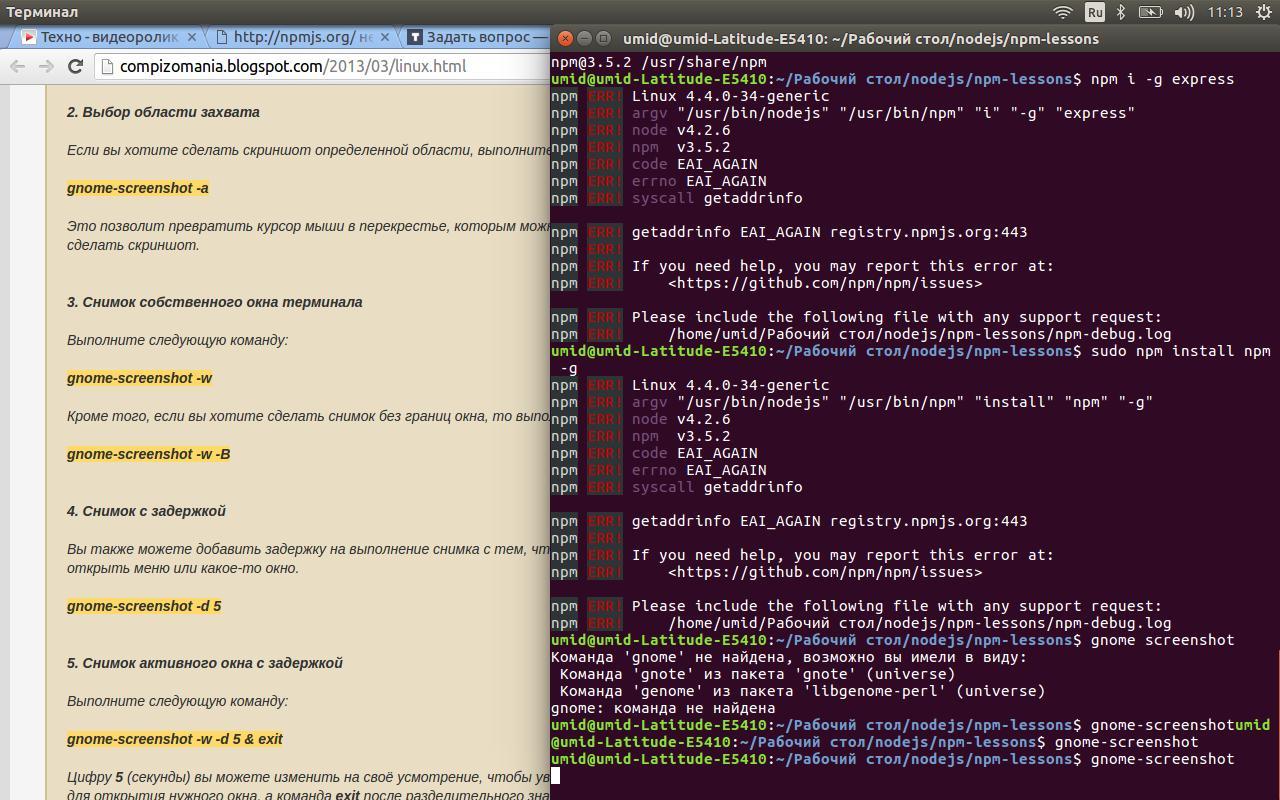This screenshot has width=1280, height=800.
Task: Click the text Выполните следующую команду above gnome-screenshot -w
Action: tap(177, 340)
